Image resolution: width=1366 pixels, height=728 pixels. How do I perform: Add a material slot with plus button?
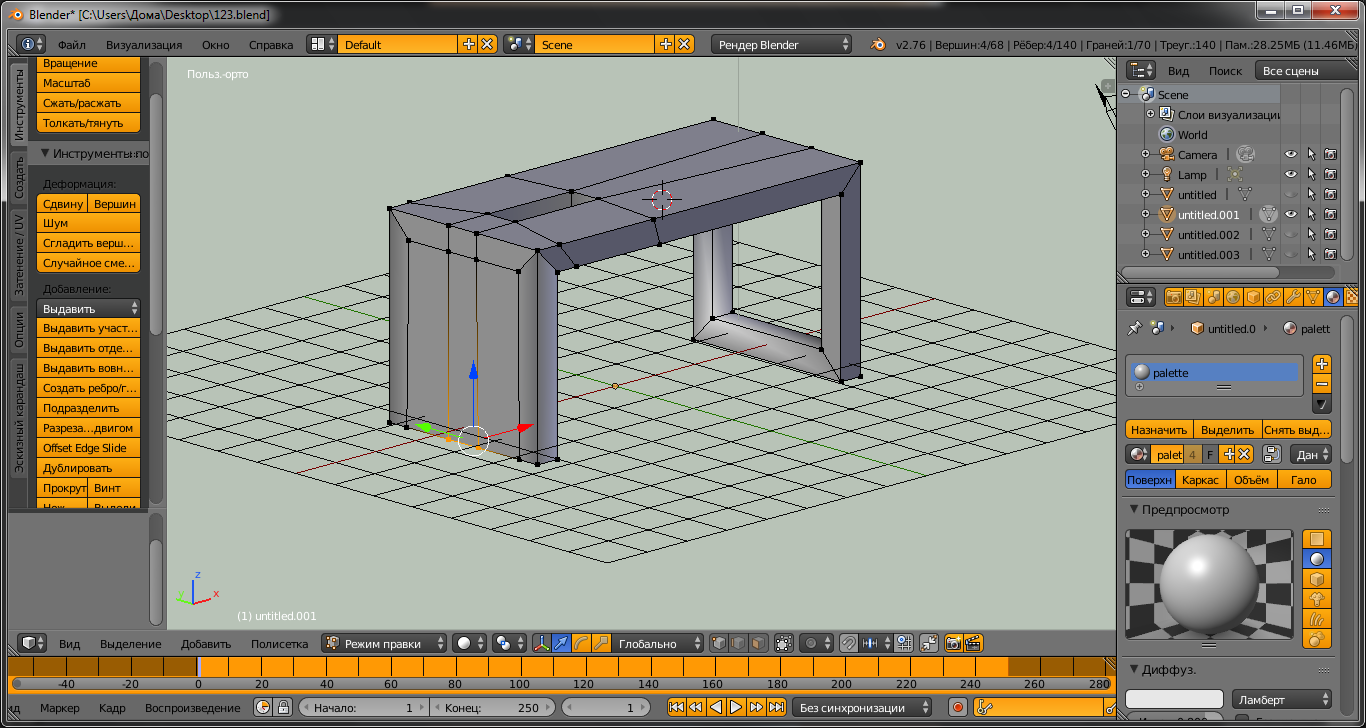pyautogui.click(x=1321, y=364)
